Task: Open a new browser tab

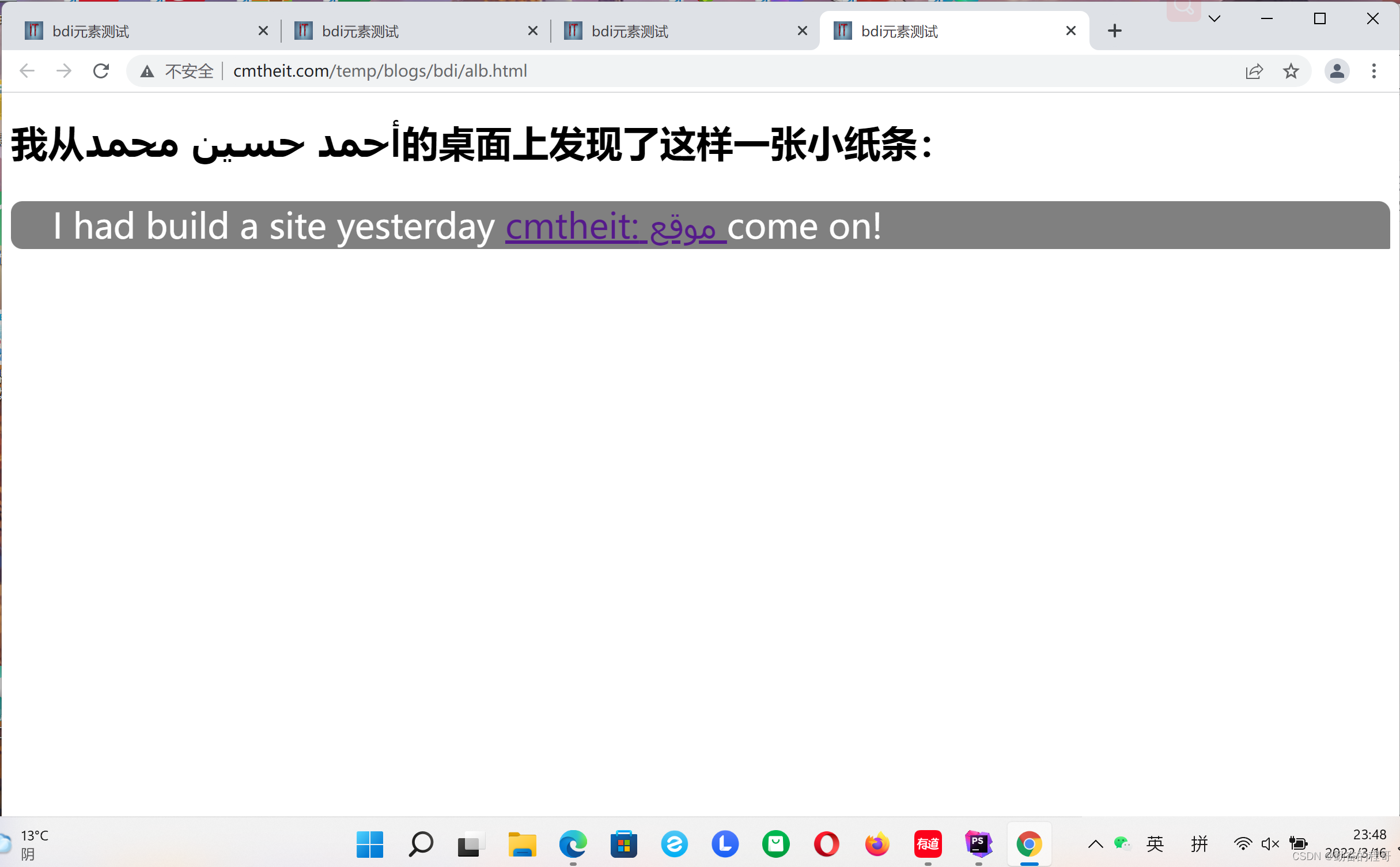Action: (1114, 31)
